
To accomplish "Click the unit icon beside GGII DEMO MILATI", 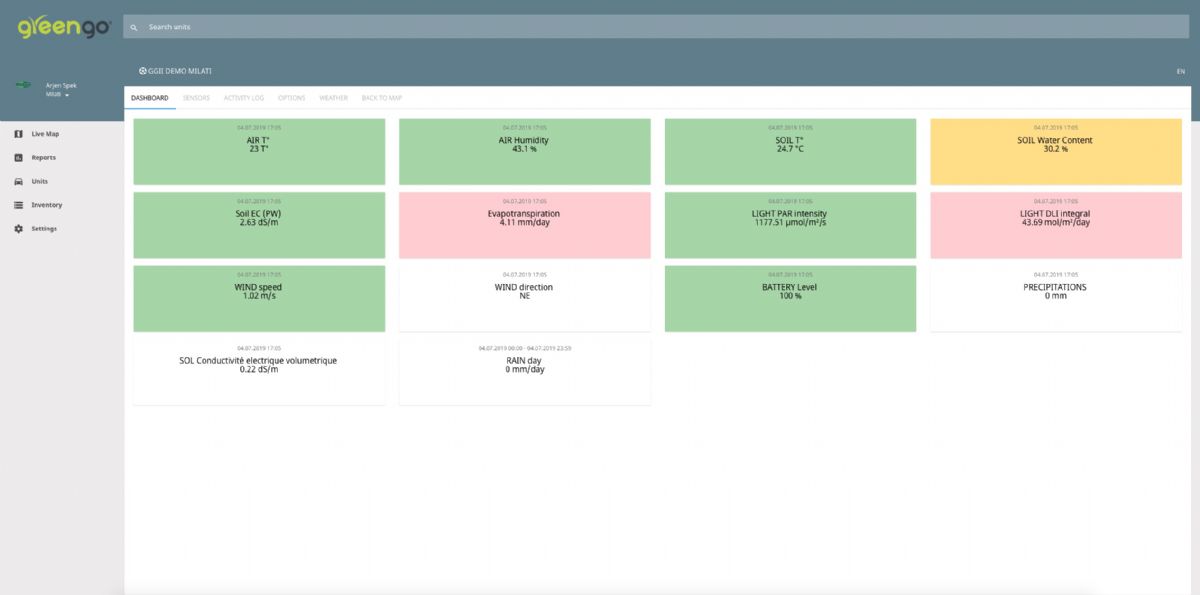I will tap(143, 71).
